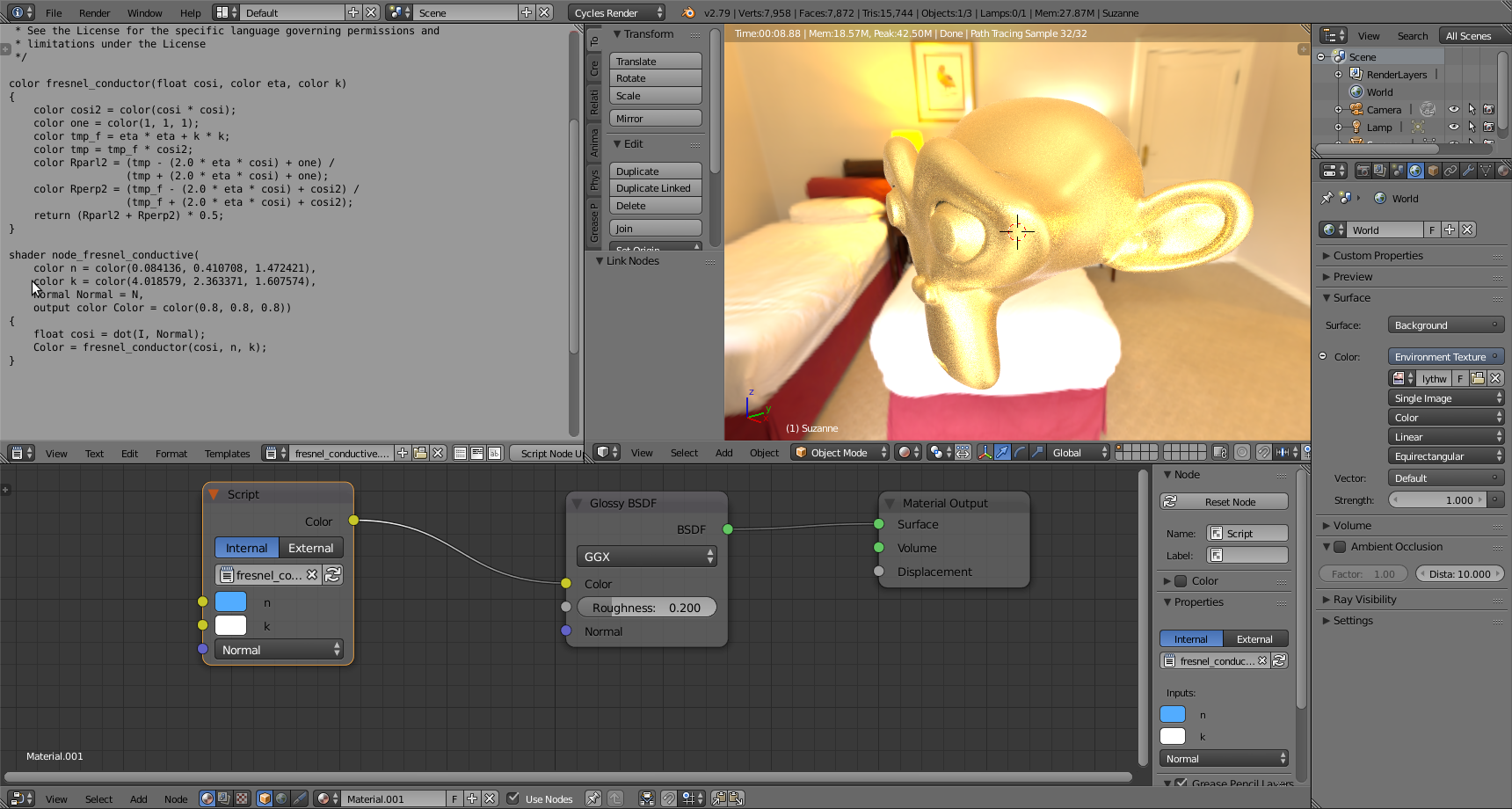
Task: Toggle Use Nodes checkbox
Action: [513, 798]
